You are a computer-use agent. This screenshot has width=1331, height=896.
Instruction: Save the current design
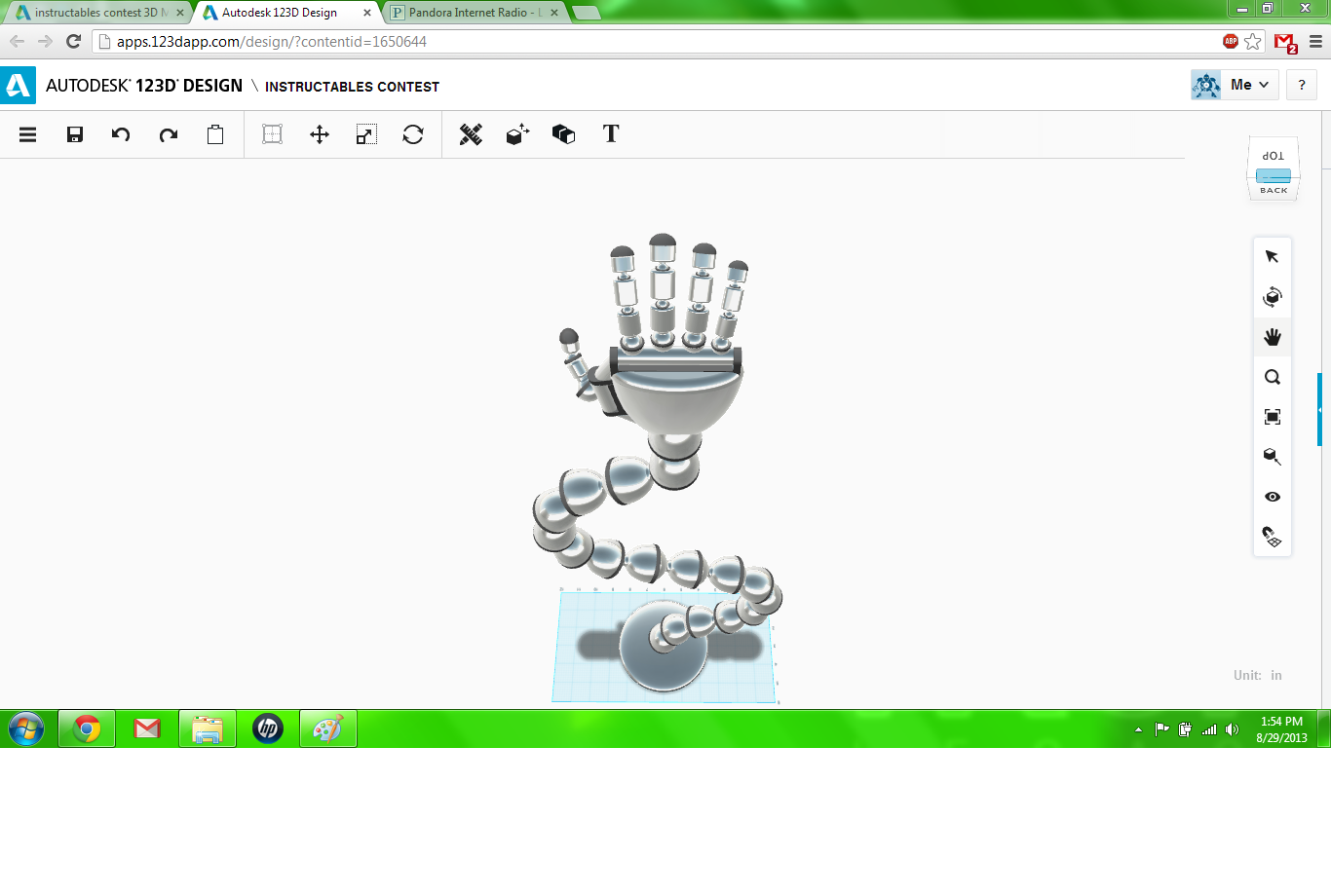[x=74, y=134]
